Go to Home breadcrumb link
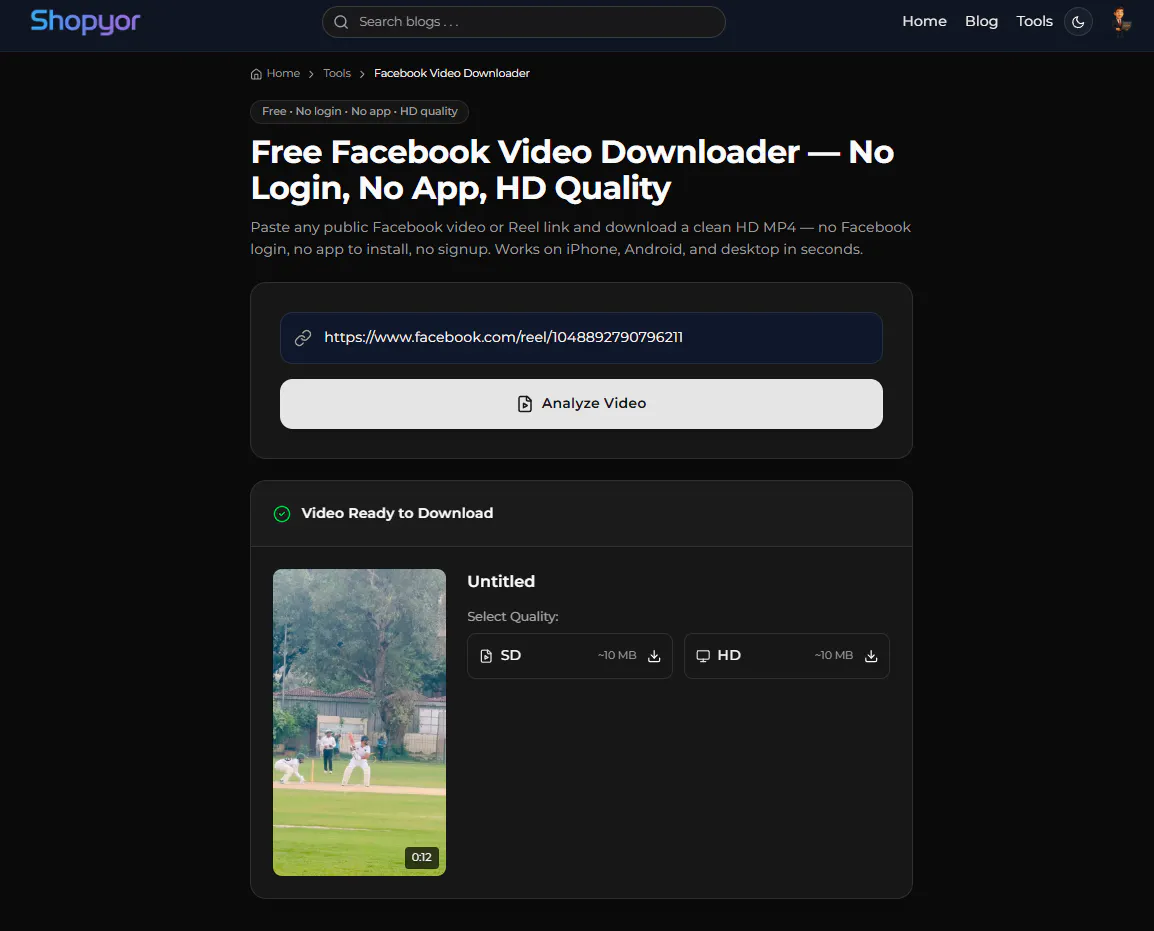The width and height of the screenshot is (1154, 931). pos(283,73)
